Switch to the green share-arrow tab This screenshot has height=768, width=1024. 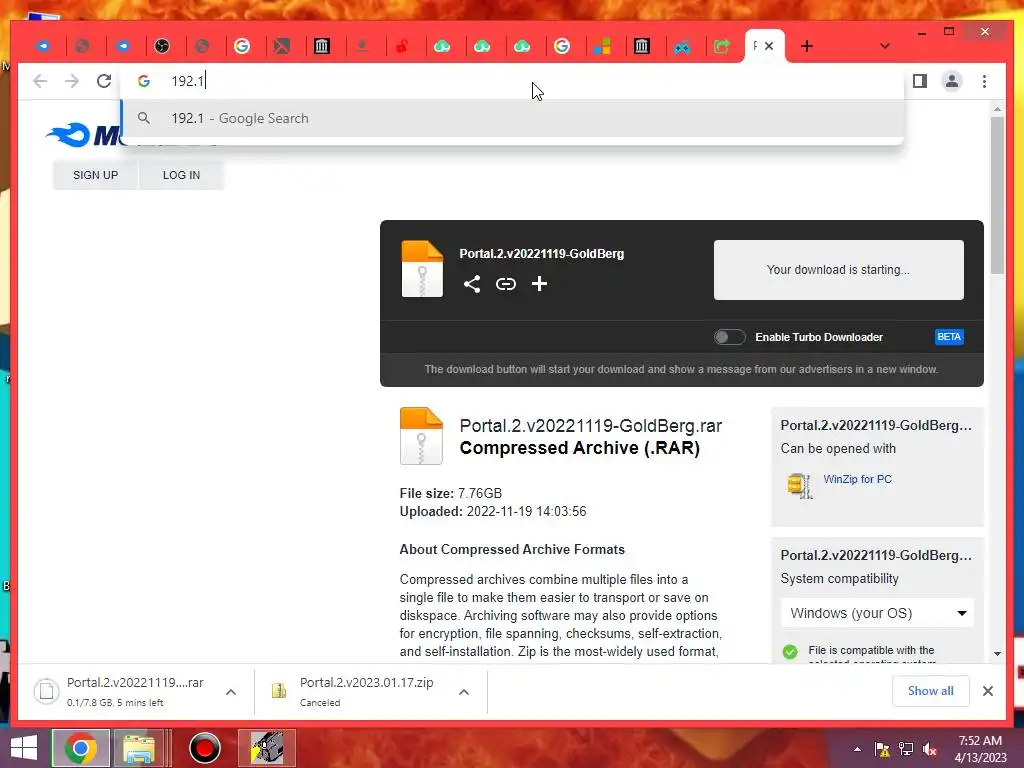722,46
